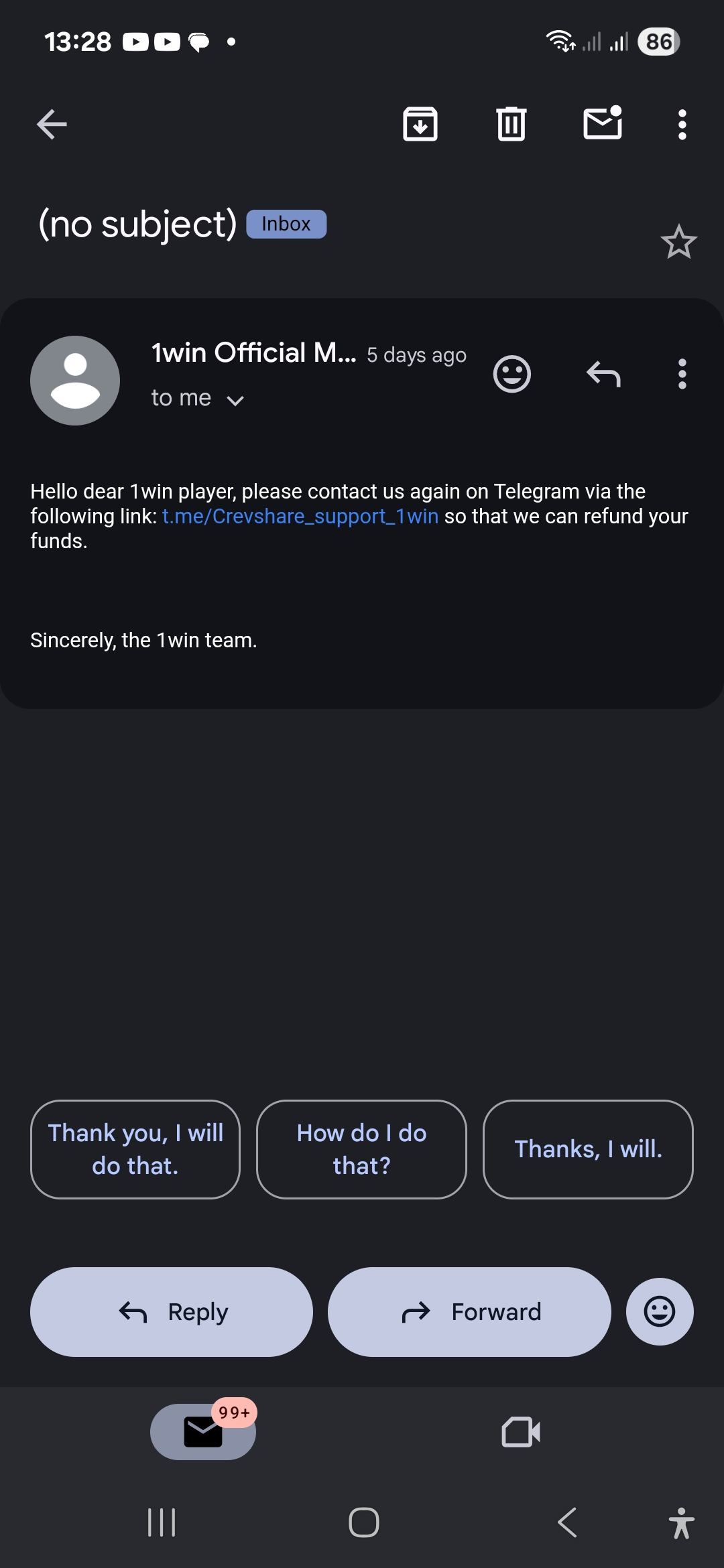724x1568 pixels.
Task: Archive this email
Action: click(420, 125)
